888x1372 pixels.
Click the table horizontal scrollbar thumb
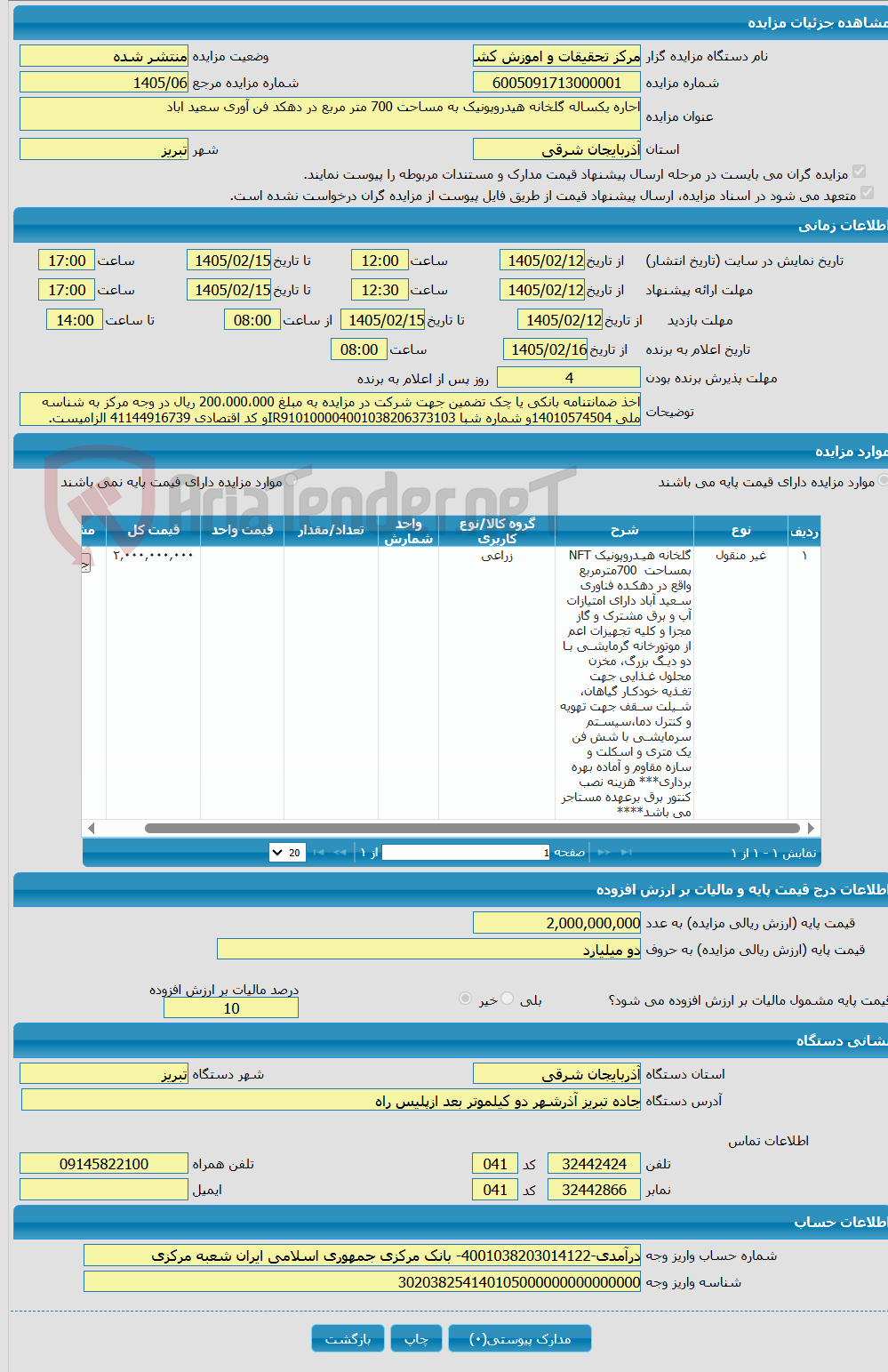[x=472, y=828]
